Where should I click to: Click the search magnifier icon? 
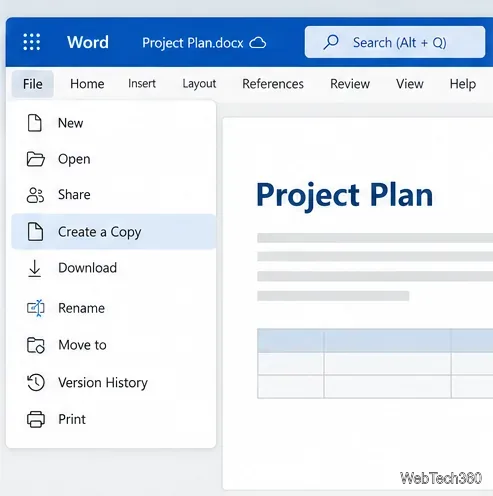[331, 42]
